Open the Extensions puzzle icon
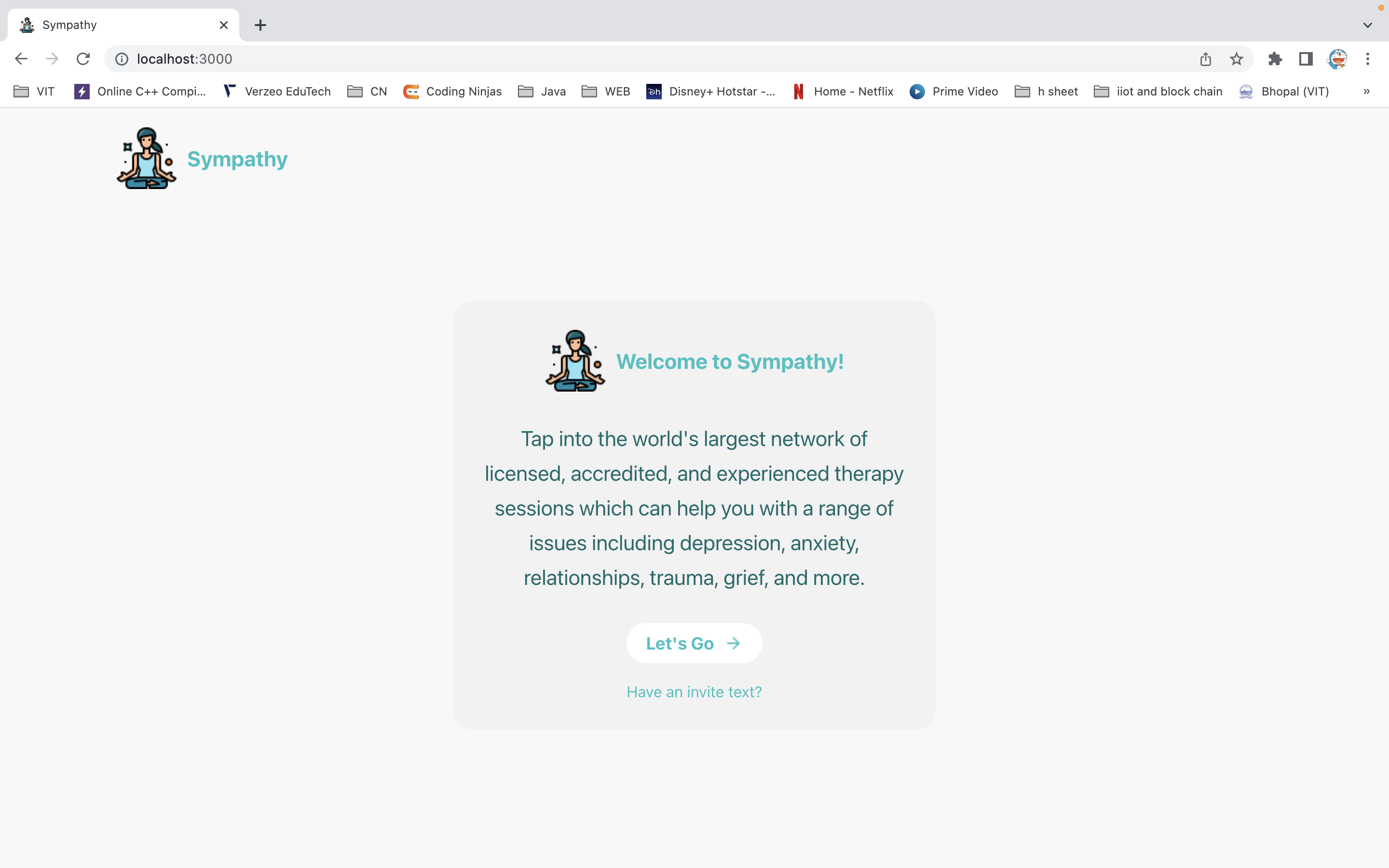The width and height of the screenshot is (1389, 868). click(1275, 58)
